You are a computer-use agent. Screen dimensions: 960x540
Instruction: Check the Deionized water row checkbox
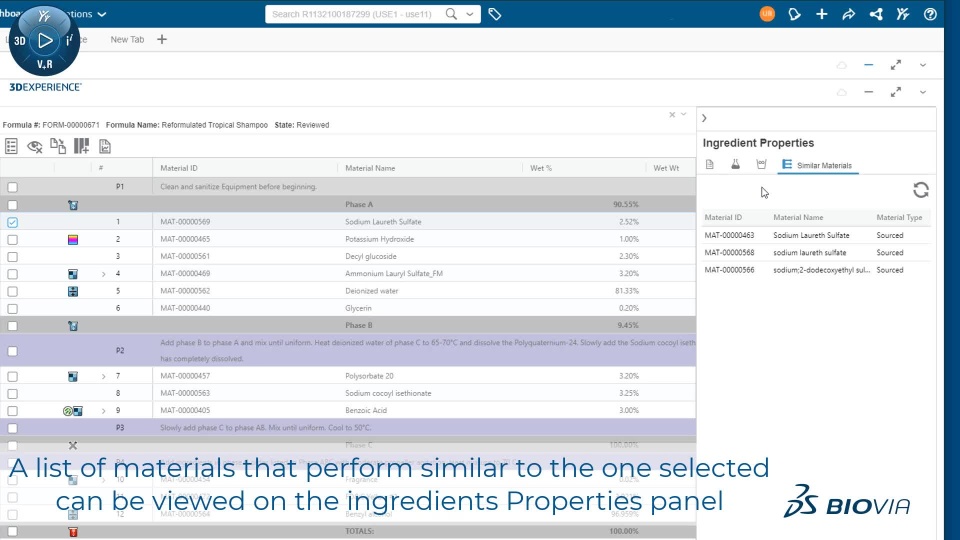point(13,291)
